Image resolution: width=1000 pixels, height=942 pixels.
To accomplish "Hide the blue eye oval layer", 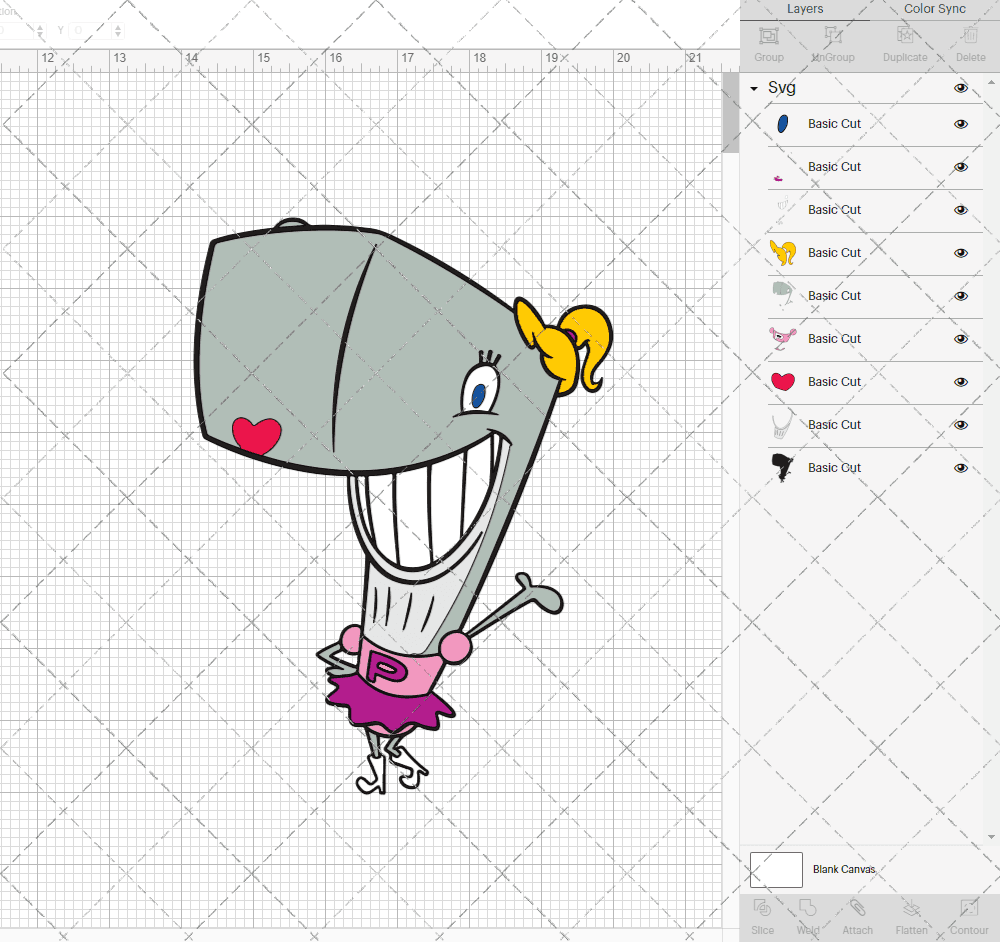I will [x=960, y=124].
